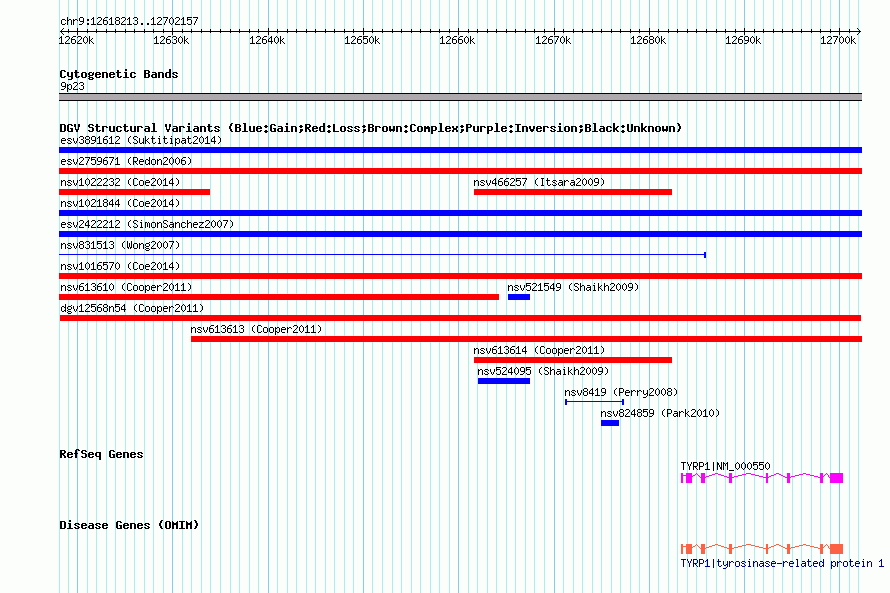The image size is (890, 593).
Task: Click the nsv8419 (Perry2008) label
Action: [621, 392]
